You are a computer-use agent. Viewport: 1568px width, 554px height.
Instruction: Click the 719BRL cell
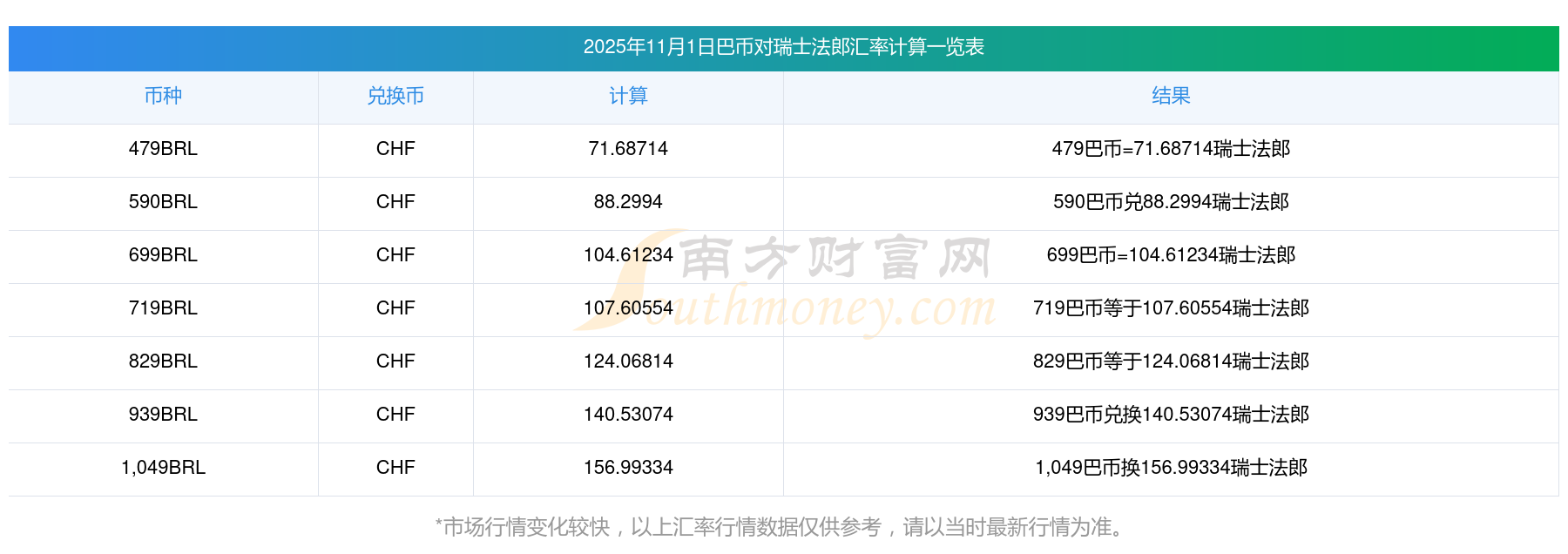click(163, 308)
